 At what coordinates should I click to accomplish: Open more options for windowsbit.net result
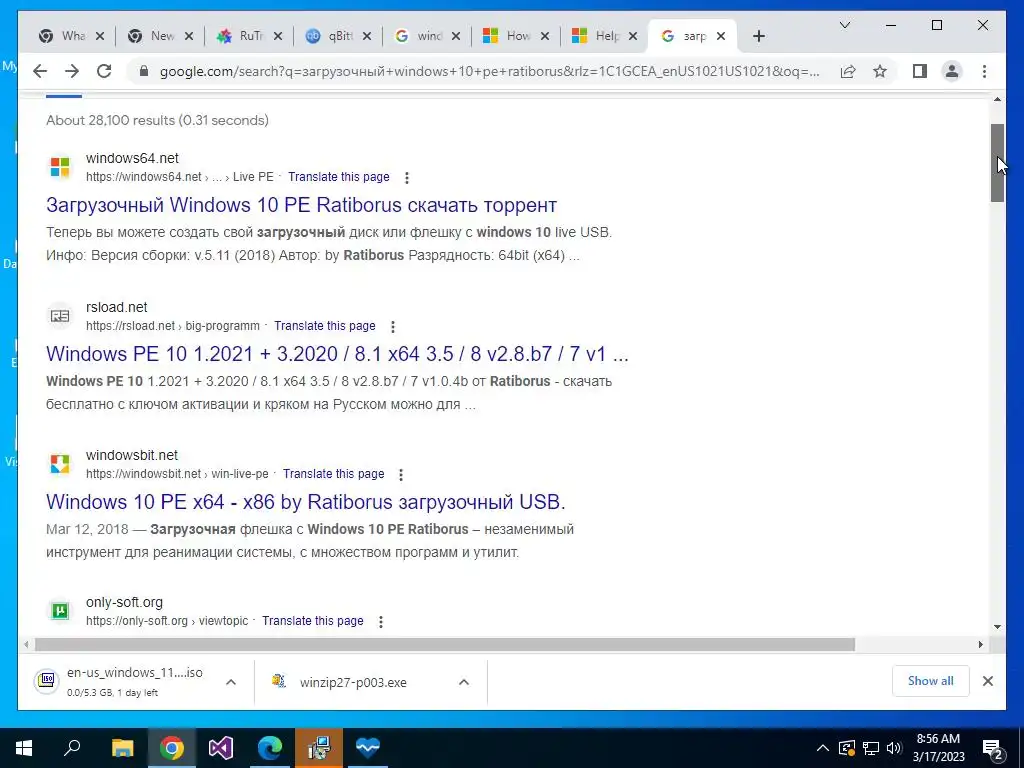[401, 475]
